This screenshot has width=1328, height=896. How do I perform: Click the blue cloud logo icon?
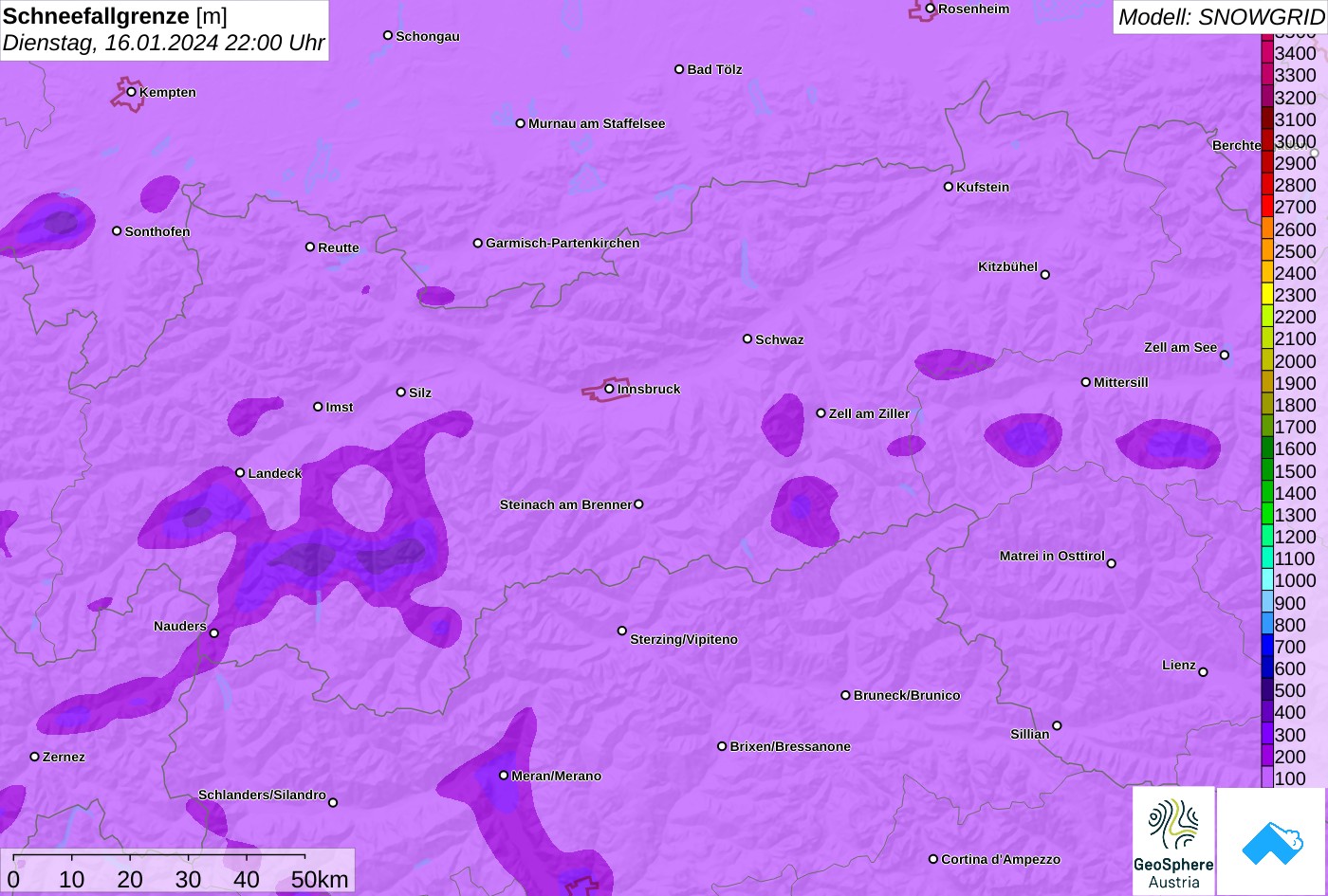pos(1272,841)
